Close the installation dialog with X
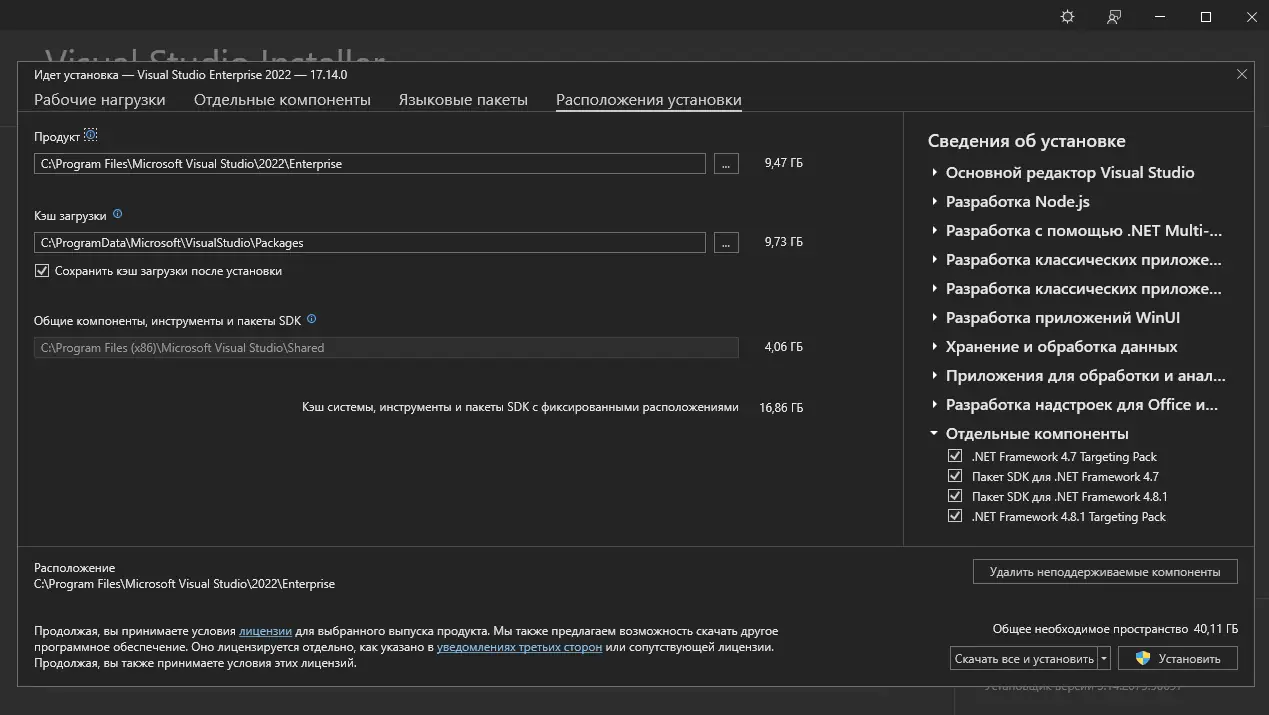The height and width of the screenshot is (715, 1269). (x=1242, y=74)
